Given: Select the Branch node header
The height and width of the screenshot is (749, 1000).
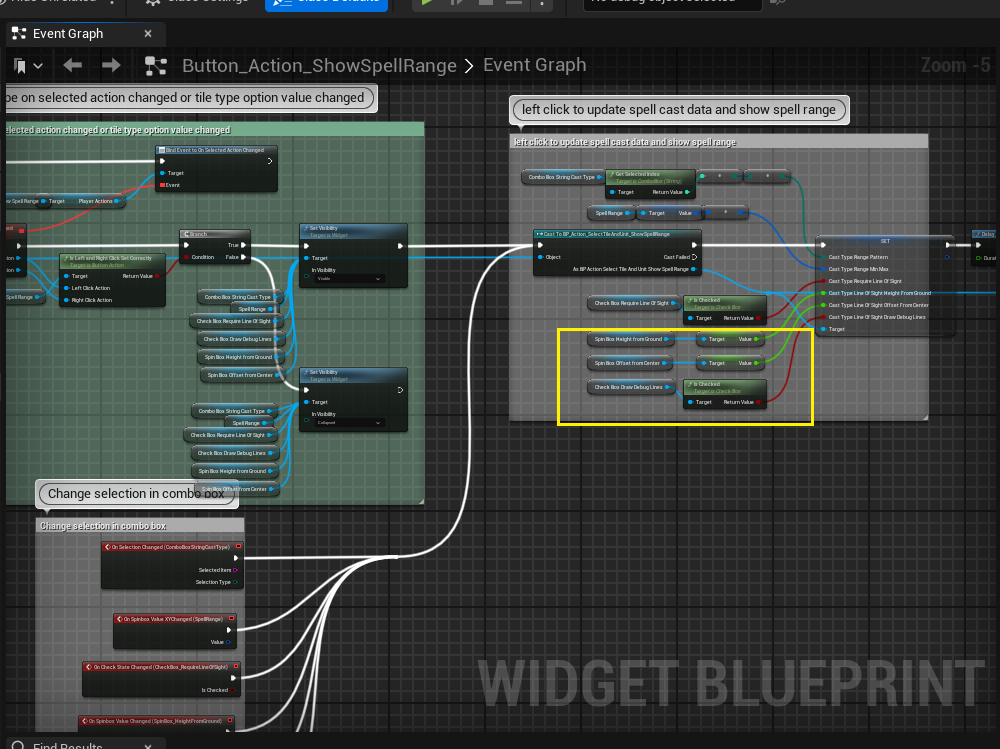Looking at the screenshot, I should (x=215, y=234).
